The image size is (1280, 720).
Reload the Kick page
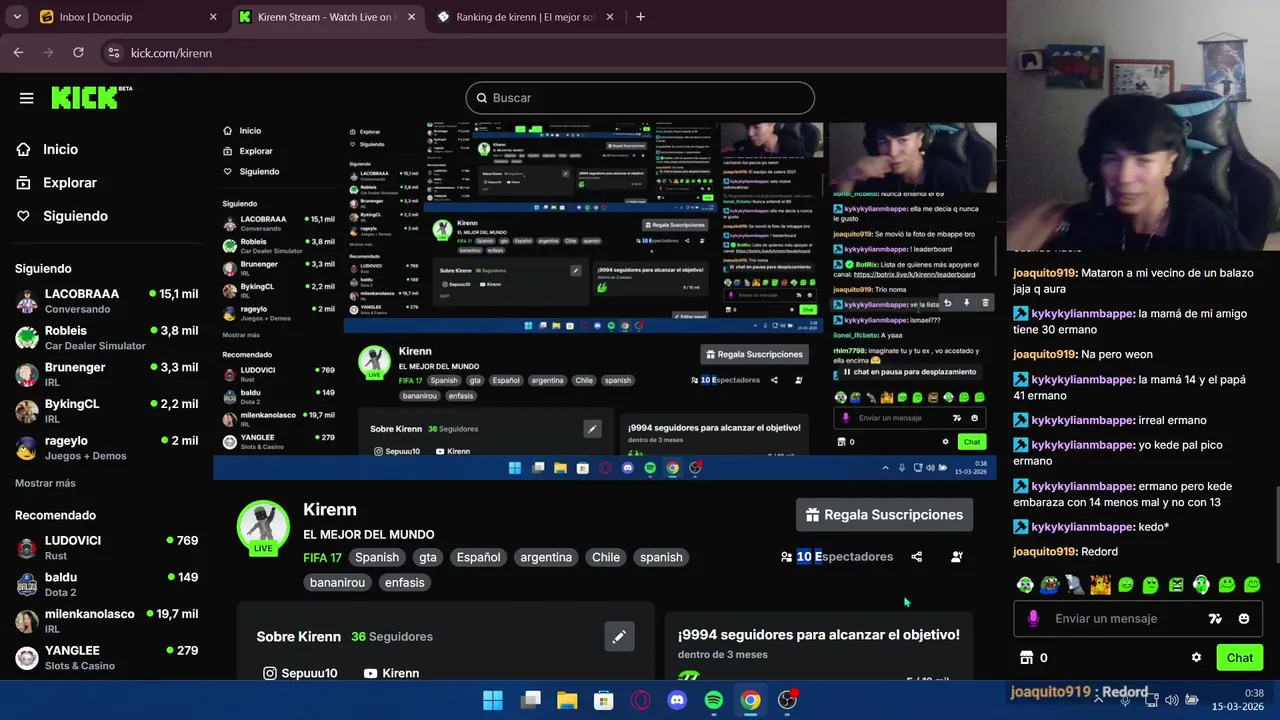point(78,53)
